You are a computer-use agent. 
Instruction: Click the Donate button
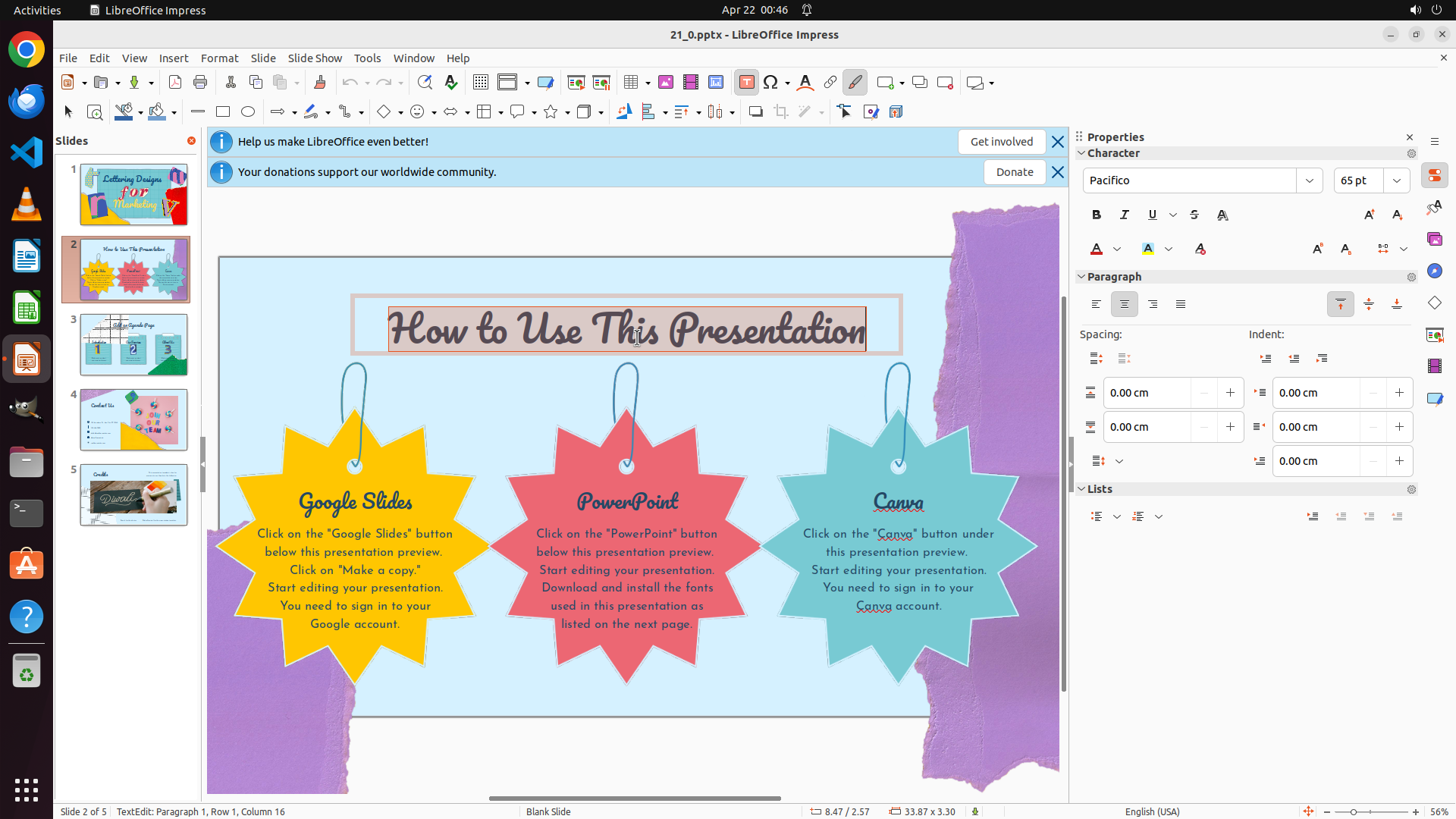click(x=1015, y=172)
